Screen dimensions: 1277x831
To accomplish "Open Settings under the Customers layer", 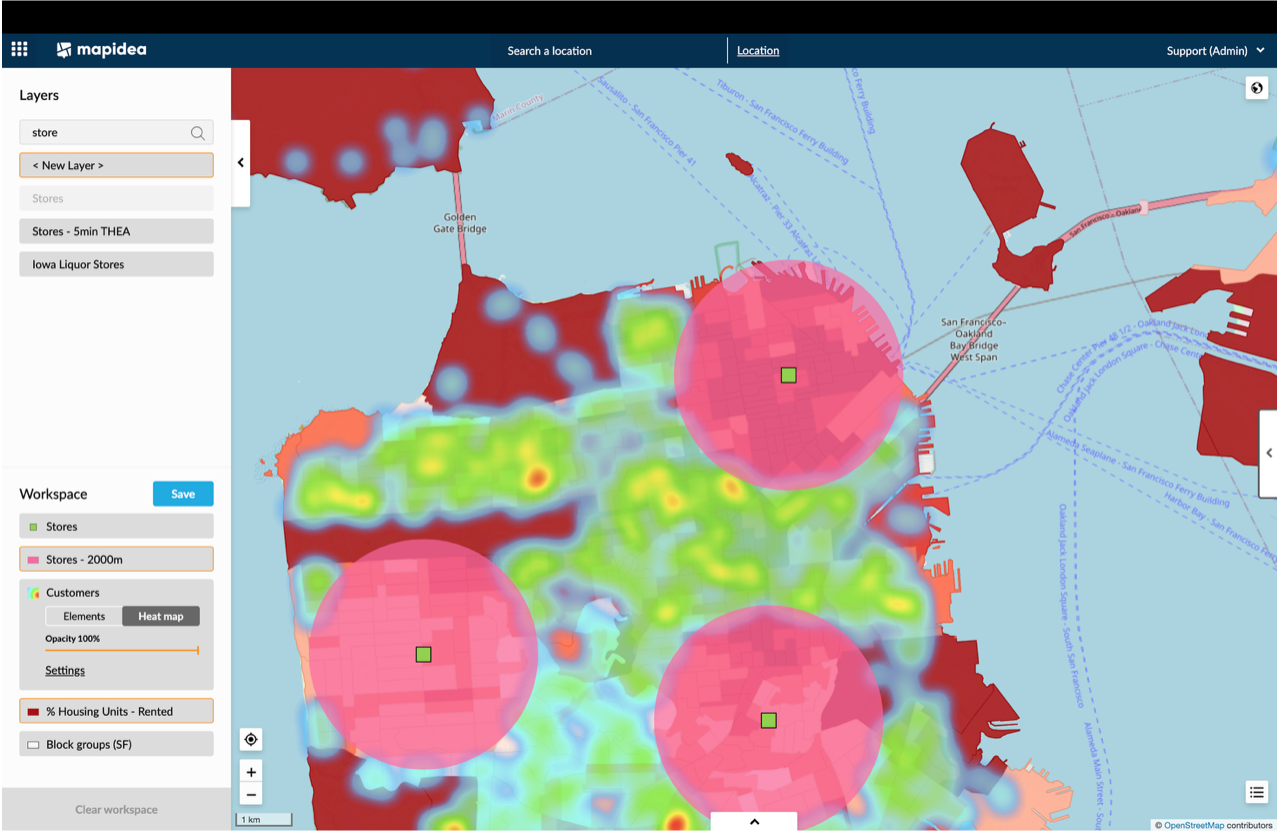I will 64,670.
